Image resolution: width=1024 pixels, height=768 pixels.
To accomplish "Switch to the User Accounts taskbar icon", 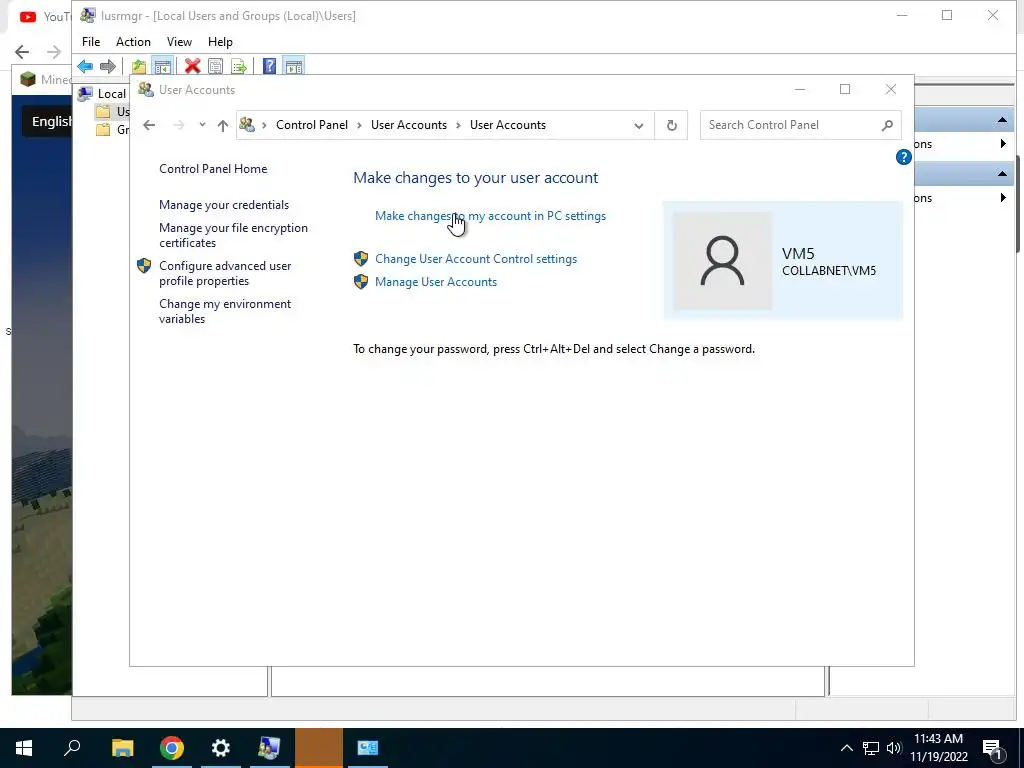I will pos(368,748).
